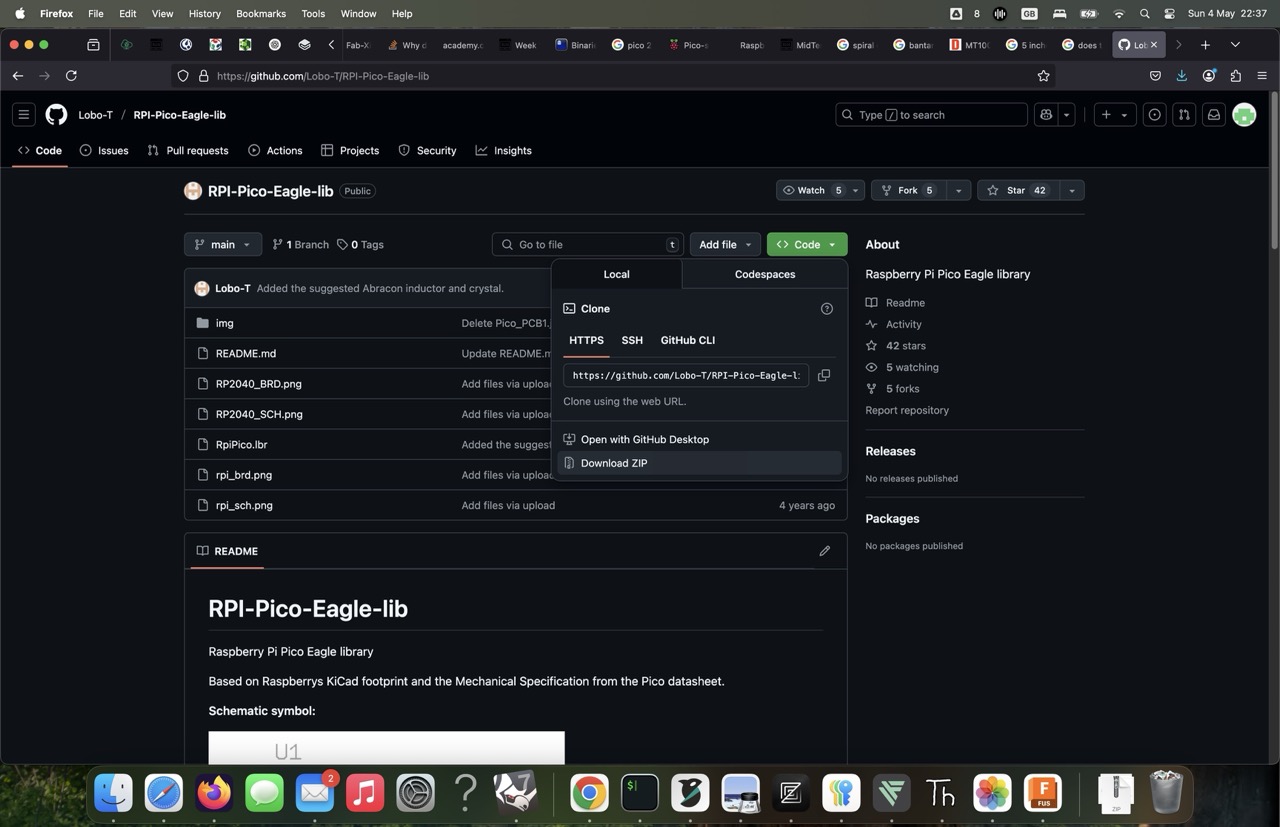Fork the repository
Image resolution: width=1280 pixels, height=827 pixels.
908,190
